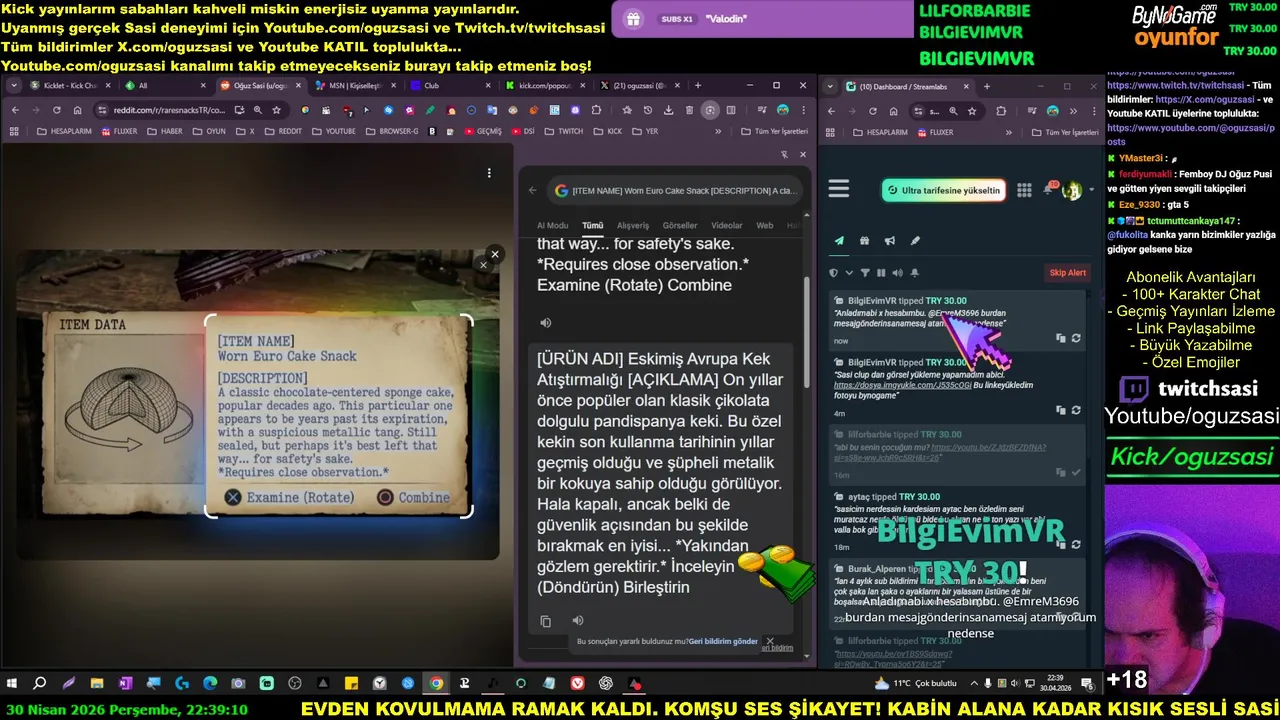Screen dimensions: 1280x720
Task: Pin the Google Lens side panel
Action: 784,155
